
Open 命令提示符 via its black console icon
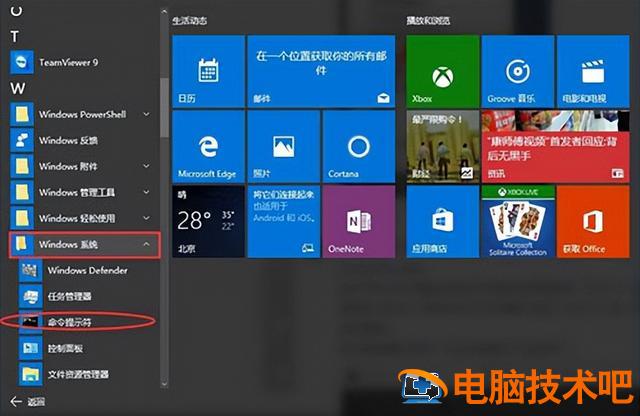[x=30, y=322]
